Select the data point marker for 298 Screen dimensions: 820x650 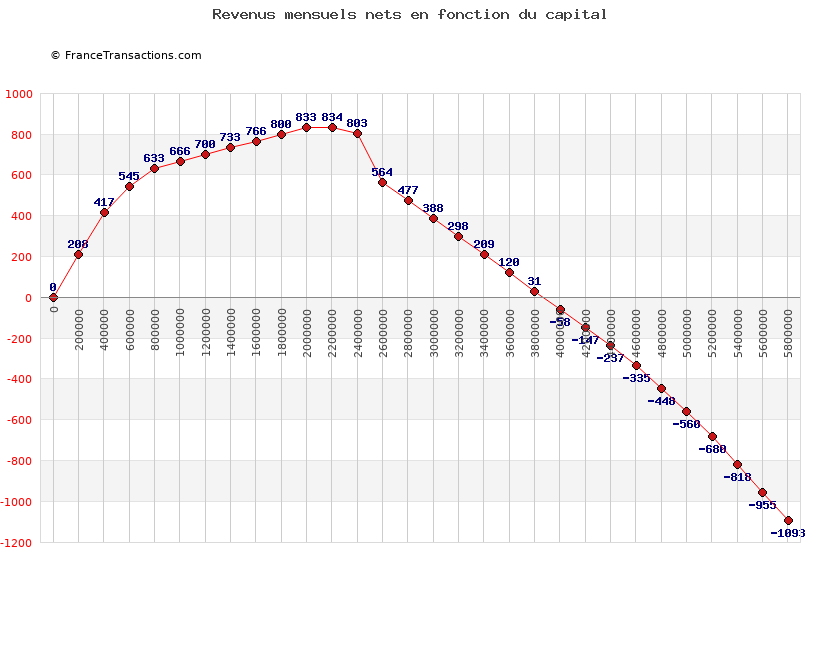(x=458, y=236)
